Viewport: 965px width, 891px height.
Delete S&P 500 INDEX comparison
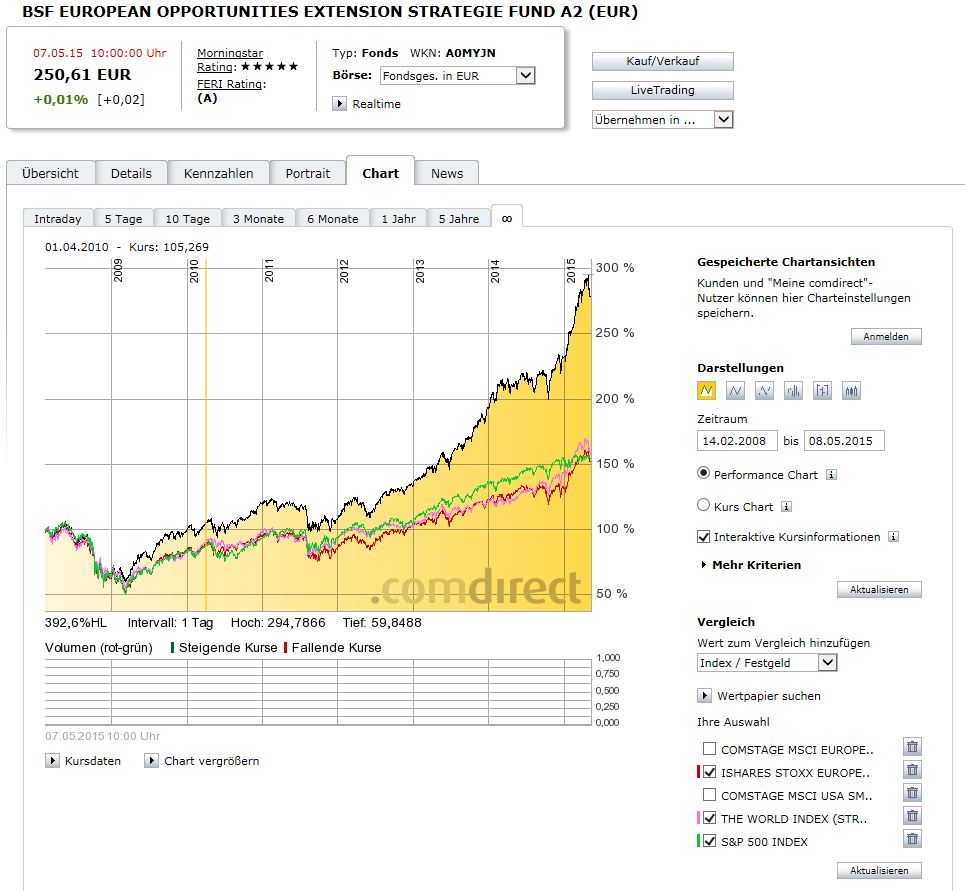tap(912, 840)
